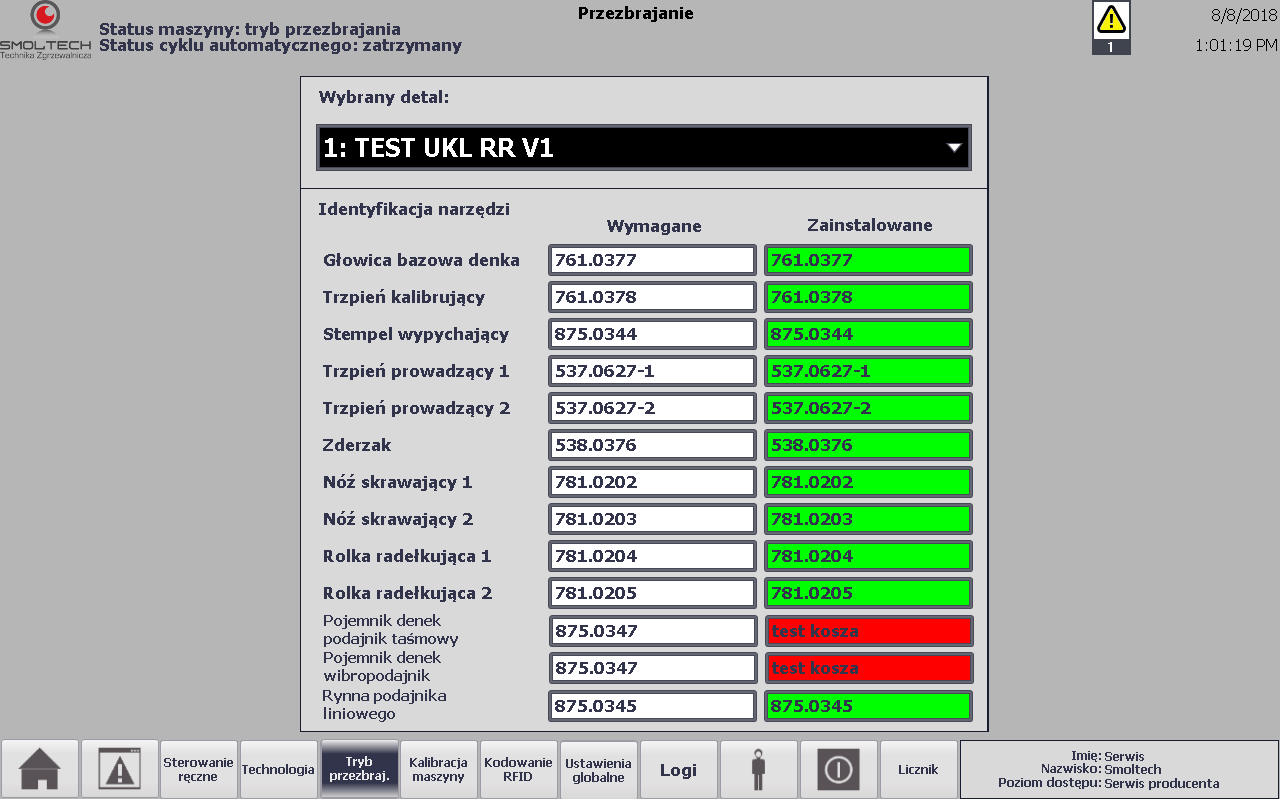Open the Logi button
The height and width of the screenshot is (799, 1280).
(678, 769)
